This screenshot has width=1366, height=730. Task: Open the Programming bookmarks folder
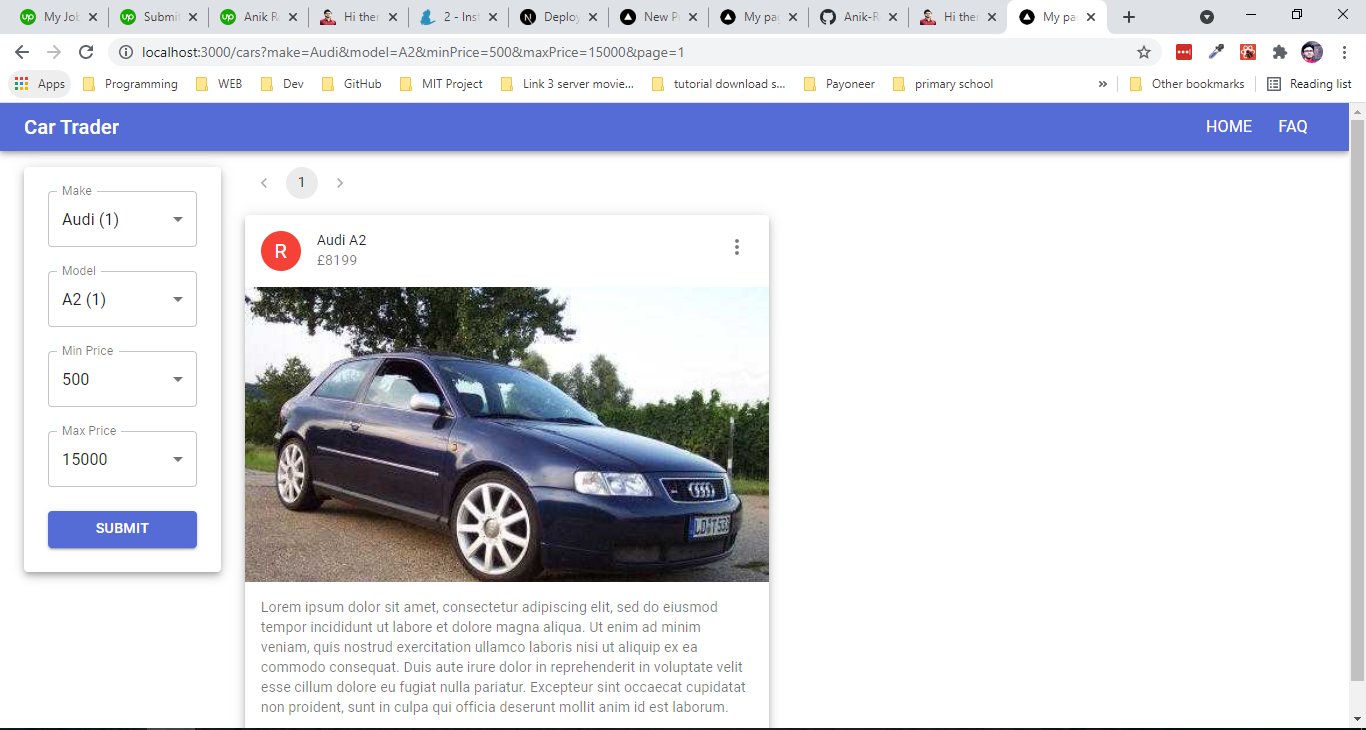(x=130, y=84)
